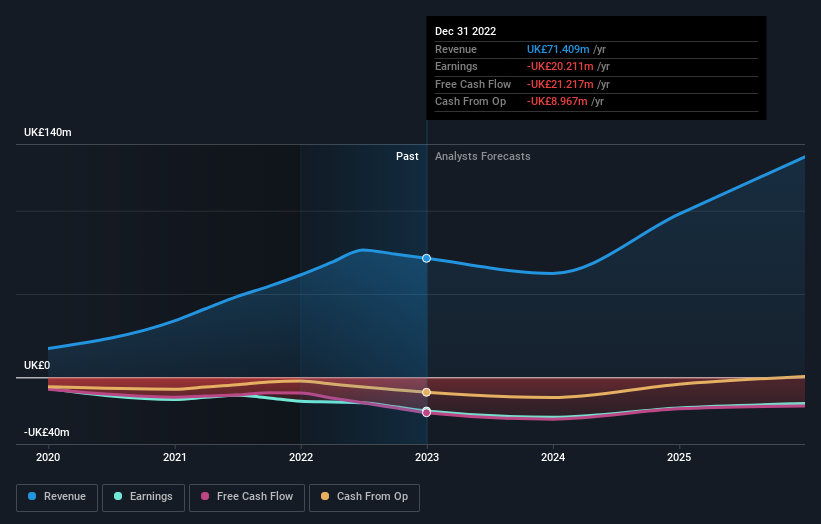
Task: Toggle the Cash From Op legend button
Action: click(x=364, y=497)
